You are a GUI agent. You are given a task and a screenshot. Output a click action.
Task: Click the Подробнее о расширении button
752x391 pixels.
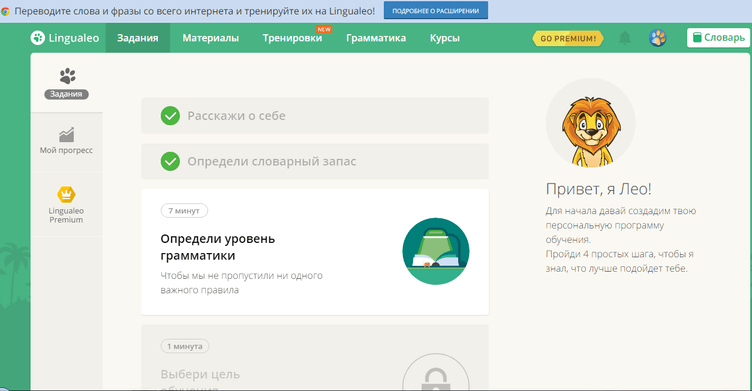(435, 11)
